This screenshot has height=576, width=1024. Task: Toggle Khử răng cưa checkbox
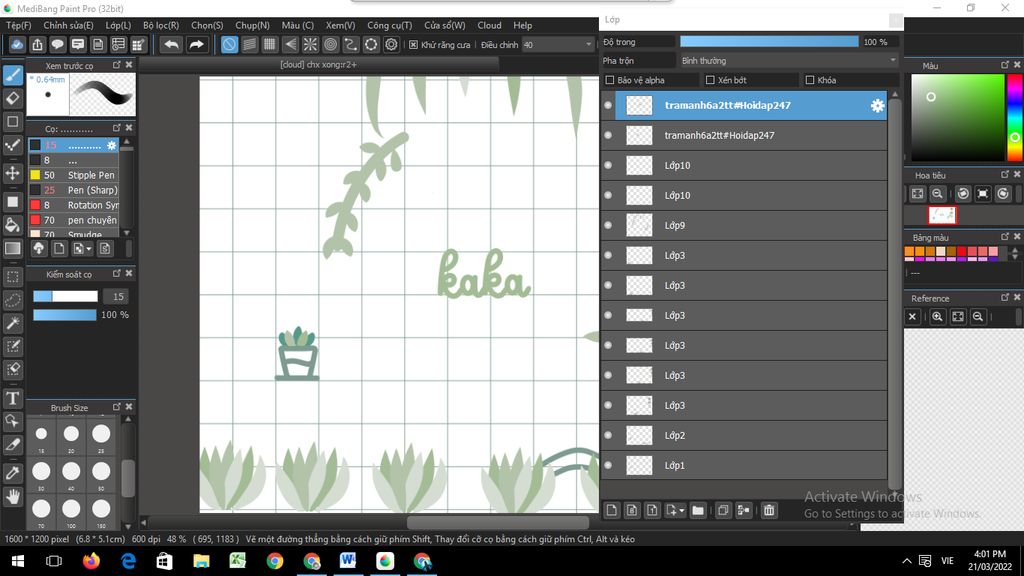[413, 44]
